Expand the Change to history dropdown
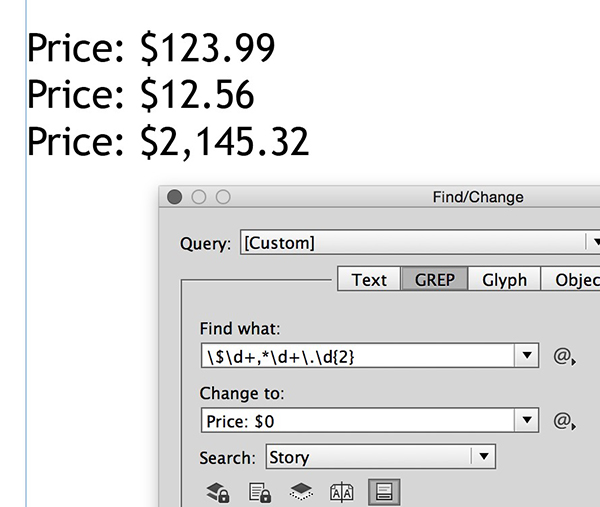Image resolution: width=600 pixels, height=507 pixels. pyautogui.click(x=527, y=420)
